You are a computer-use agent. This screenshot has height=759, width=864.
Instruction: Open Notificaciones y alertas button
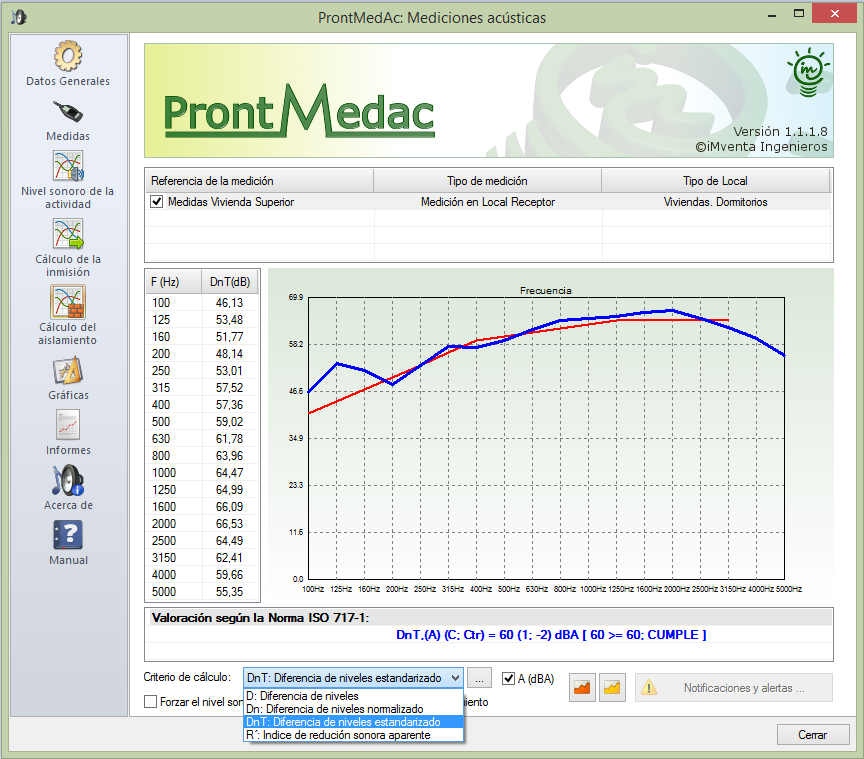pyautogui.click(x=733, y=688)
